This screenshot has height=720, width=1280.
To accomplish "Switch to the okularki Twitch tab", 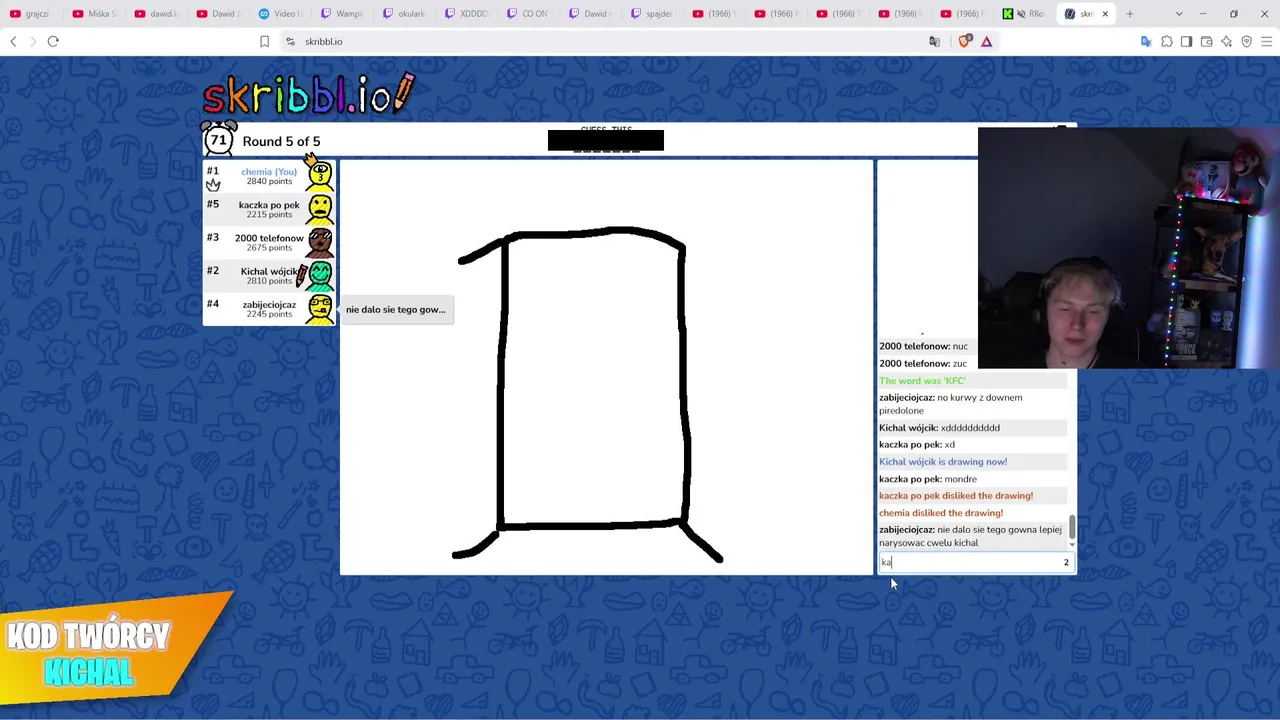I will [x=403, y=14].
